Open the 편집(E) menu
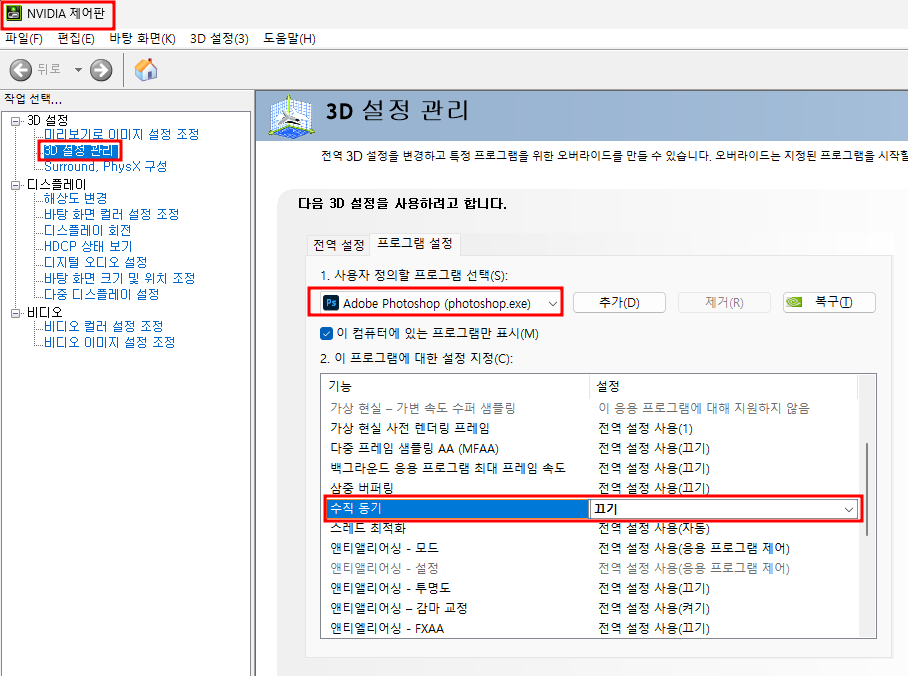908x676 pixels. pyautogui.click(x=76, y=39)
